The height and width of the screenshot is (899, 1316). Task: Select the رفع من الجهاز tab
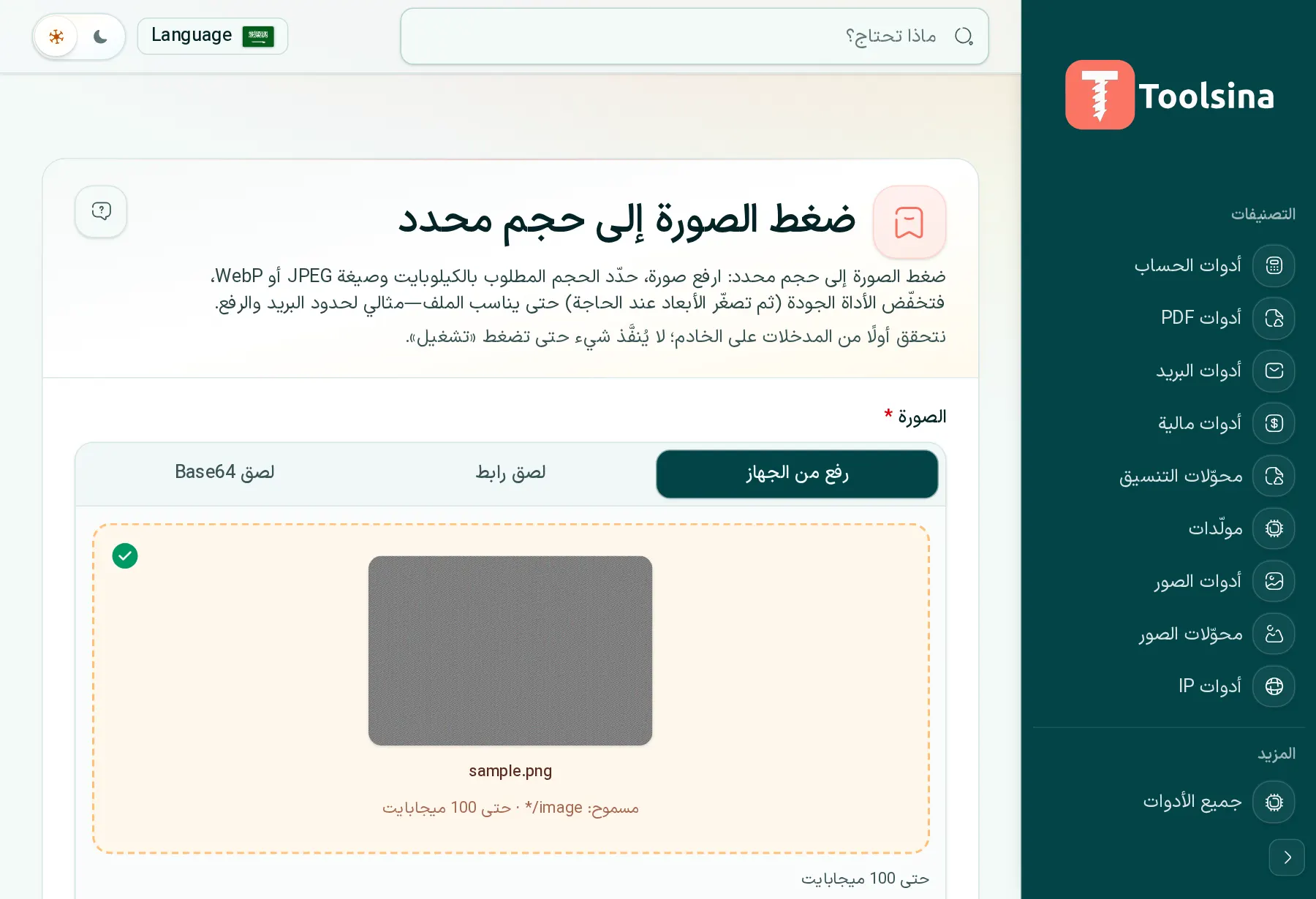797,474
